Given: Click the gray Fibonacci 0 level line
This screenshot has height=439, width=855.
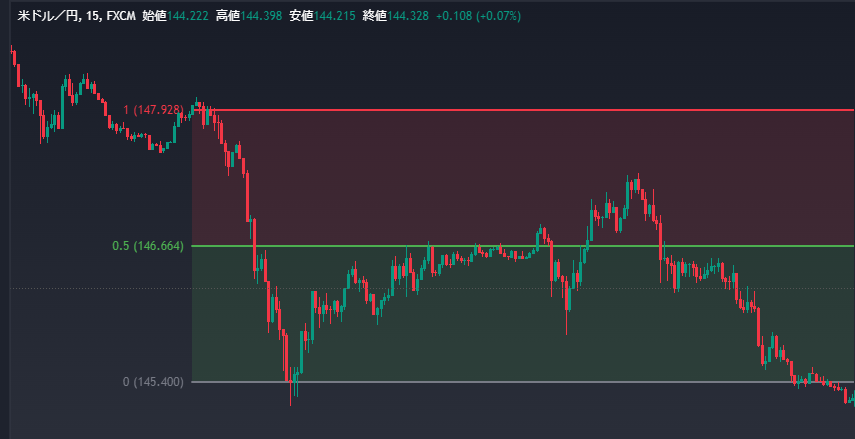Looking at the screenshot, I should pyautogui.click(x=500, y=382).
